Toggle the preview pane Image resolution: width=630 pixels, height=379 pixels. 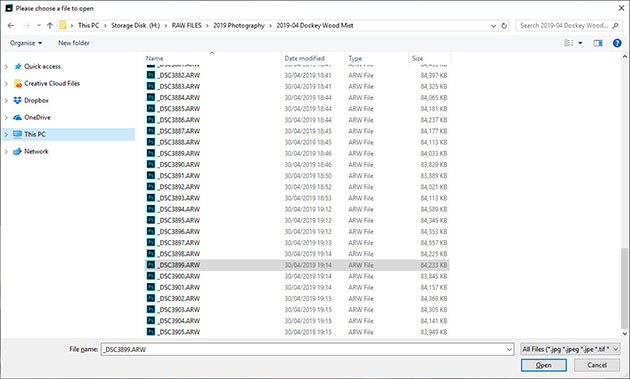pos(598,43)
